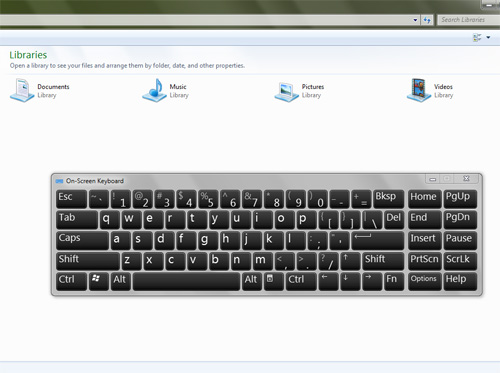Click the question mark slash key
The width and height of the screenshot is (500, 373).
tap(328, 260)
